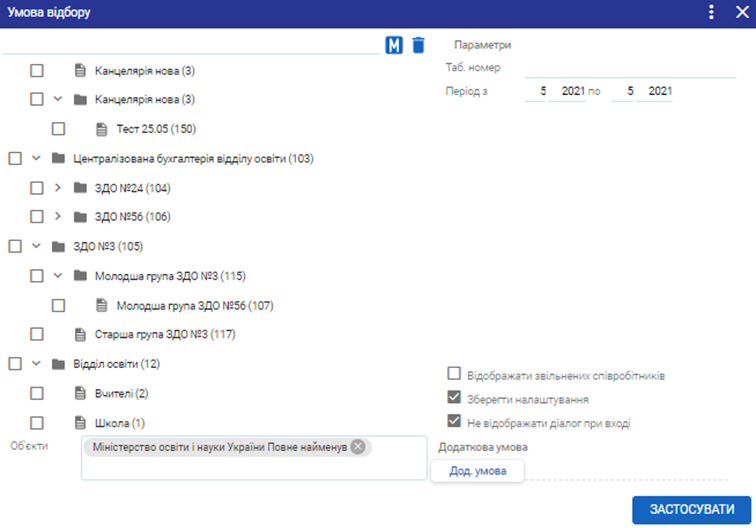Open the three-dot options menu
This screenshot has width=756, height=528.
pyautogui.click(x=711, y=12)
